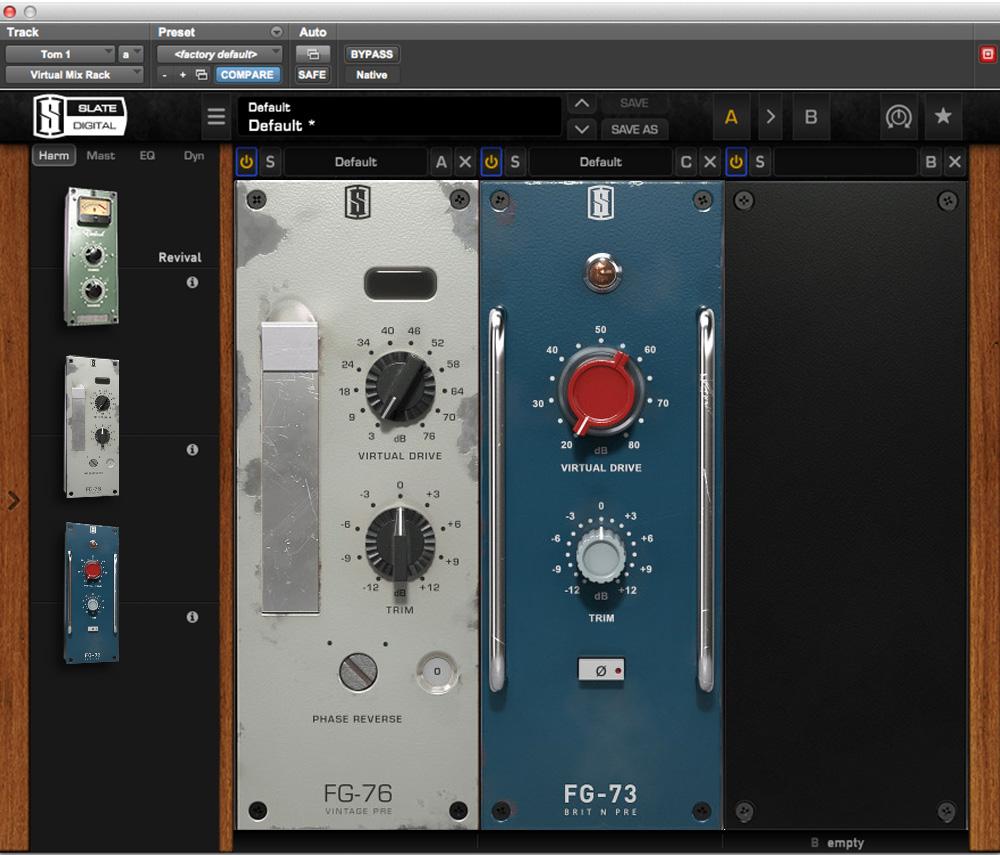Select the Revival module thumbnail
1000x855 pixels.
pos(92,256)
